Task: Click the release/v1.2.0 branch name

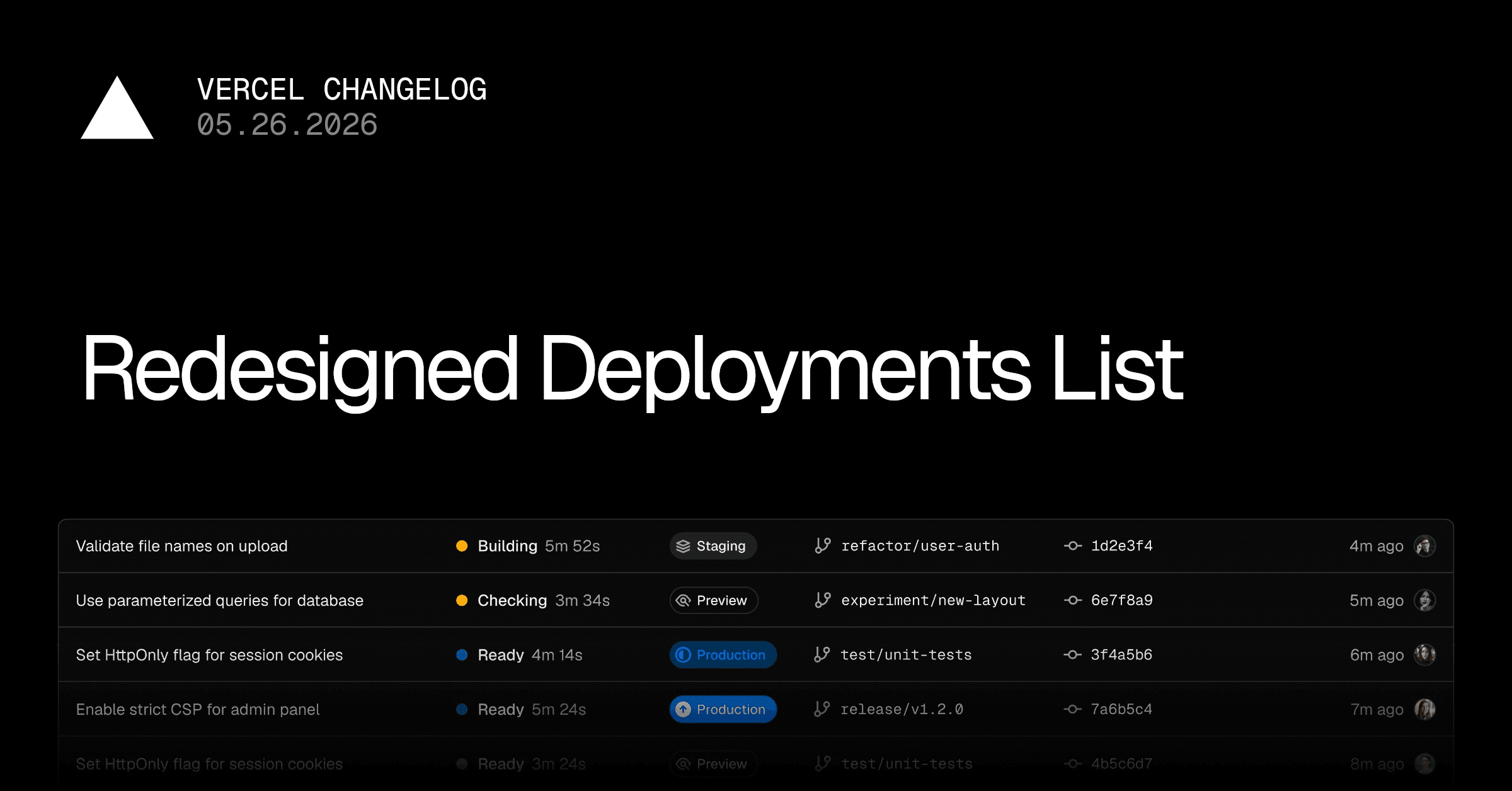Action: coord(902,709)
